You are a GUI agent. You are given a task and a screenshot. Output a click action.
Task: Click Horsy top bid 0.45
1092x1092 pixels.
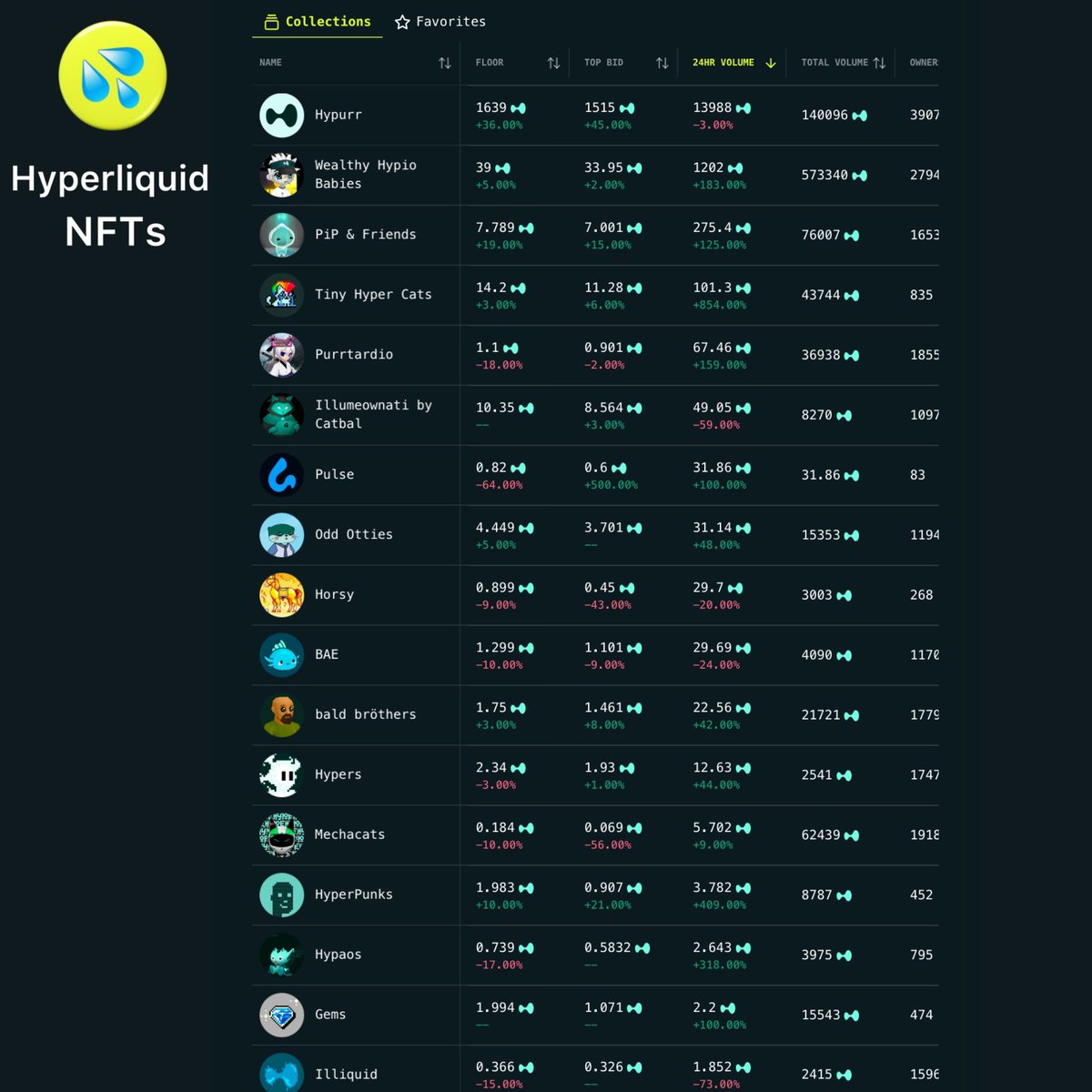point(600,588)
